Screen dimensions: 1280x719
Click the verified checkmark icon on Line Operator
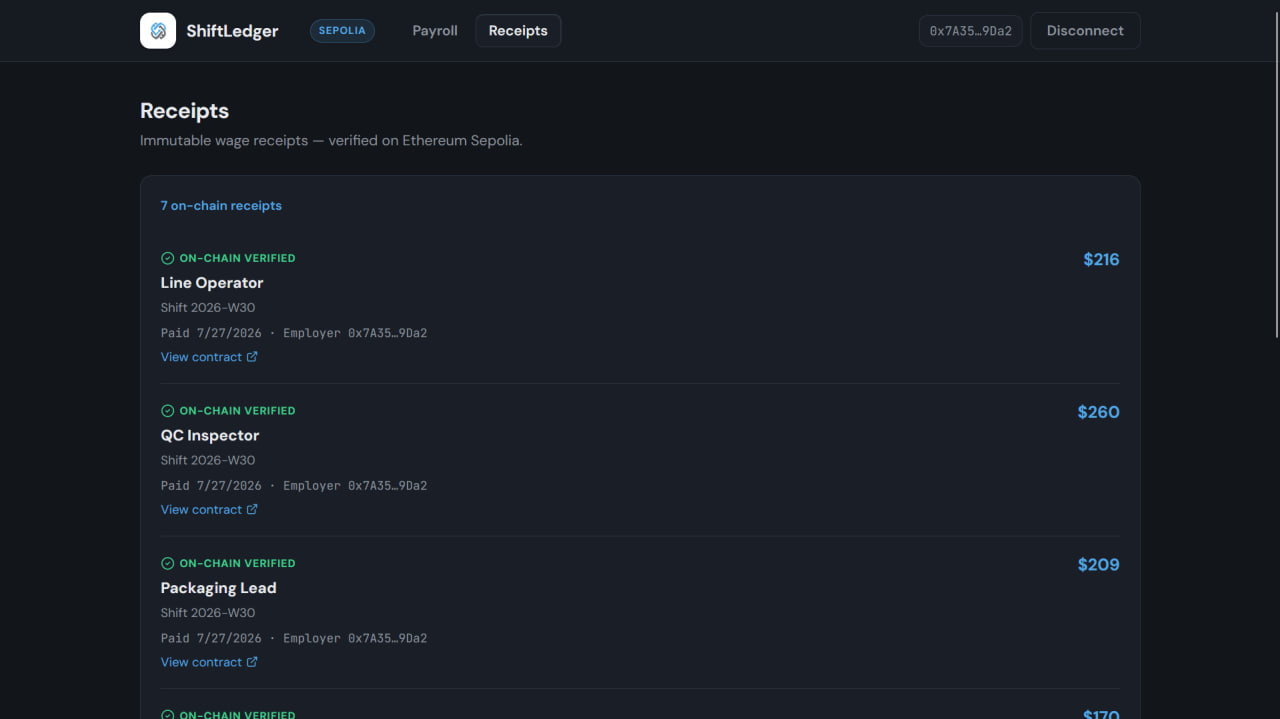pos(167,258)
